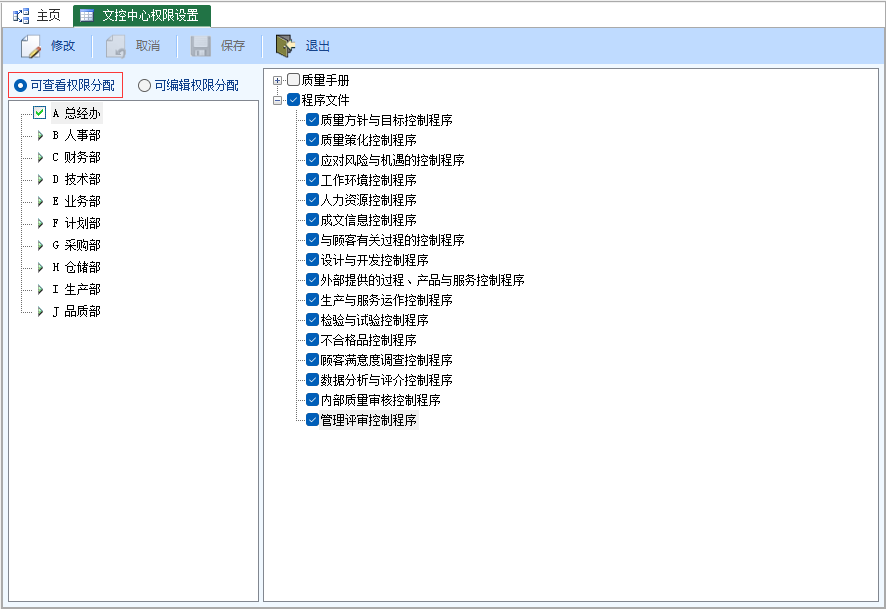Viewport: 886px width, 609px height.
Task: Uncheck 质量策化控制程序 checkbox
Action: click(x=312, y=140)
